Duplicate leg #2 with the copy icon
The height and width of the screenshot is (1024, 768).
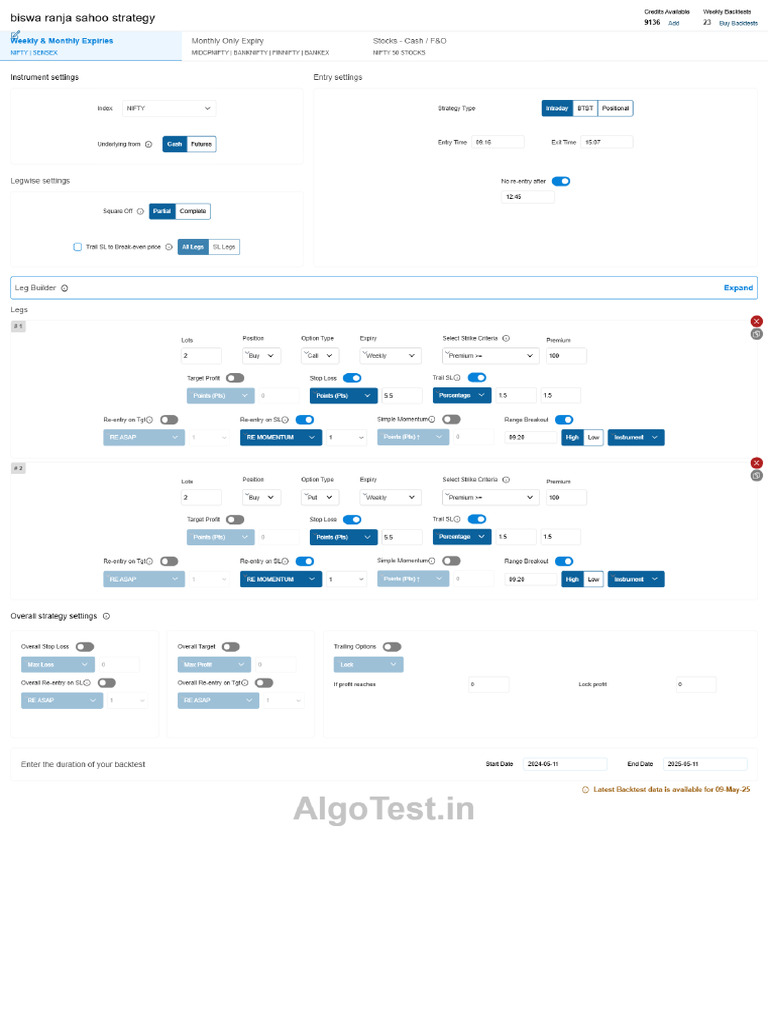tap(756, 475)
